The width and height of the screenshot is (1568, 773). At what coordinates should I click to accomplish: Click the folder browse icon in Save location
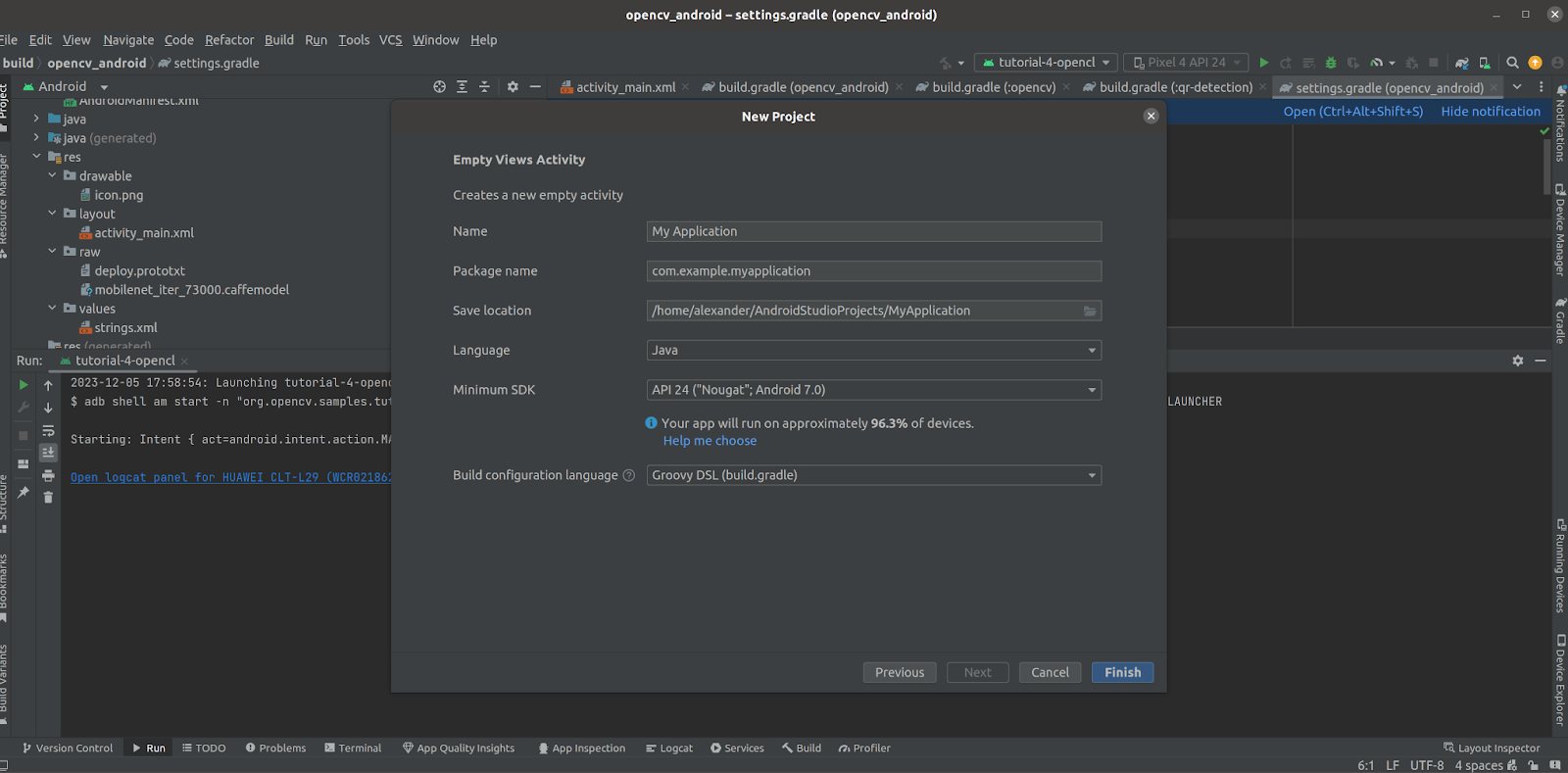pyautogui.click(x=1090, y=311)
